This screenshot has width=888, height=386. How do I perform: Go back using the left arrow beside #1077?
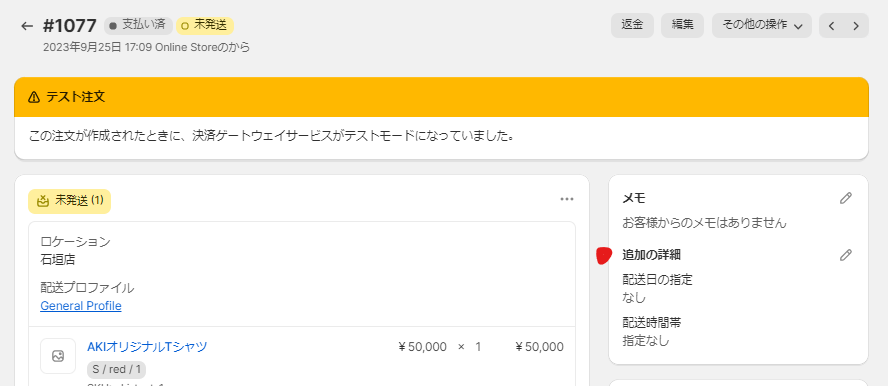27,26
